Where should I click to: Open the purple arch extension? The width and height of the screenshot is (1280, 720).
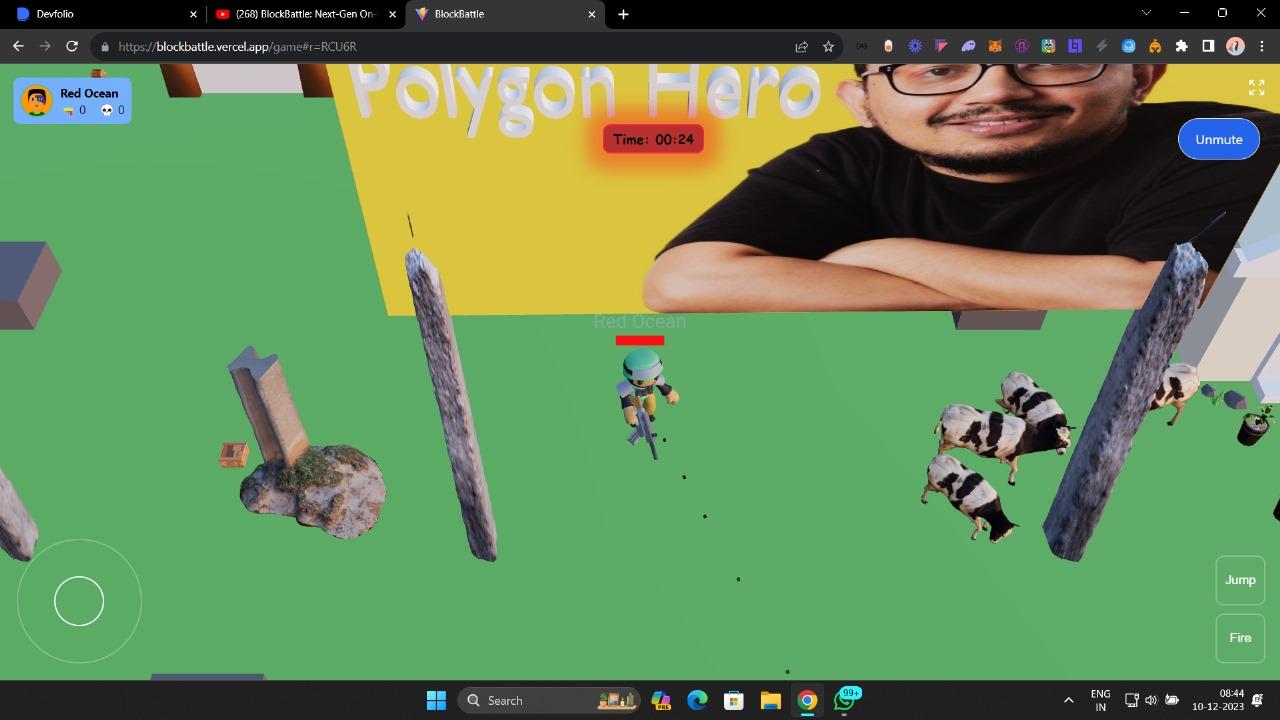click(1021, 46)
